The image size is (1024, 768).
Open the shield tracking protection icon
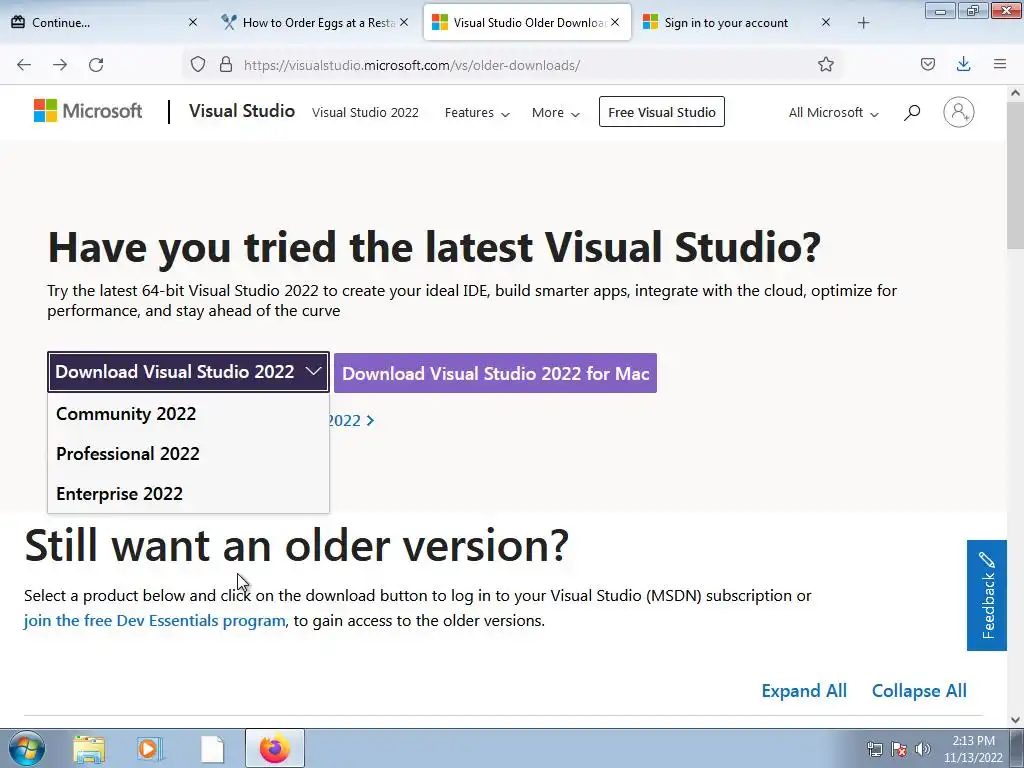[x=198, y=64]
